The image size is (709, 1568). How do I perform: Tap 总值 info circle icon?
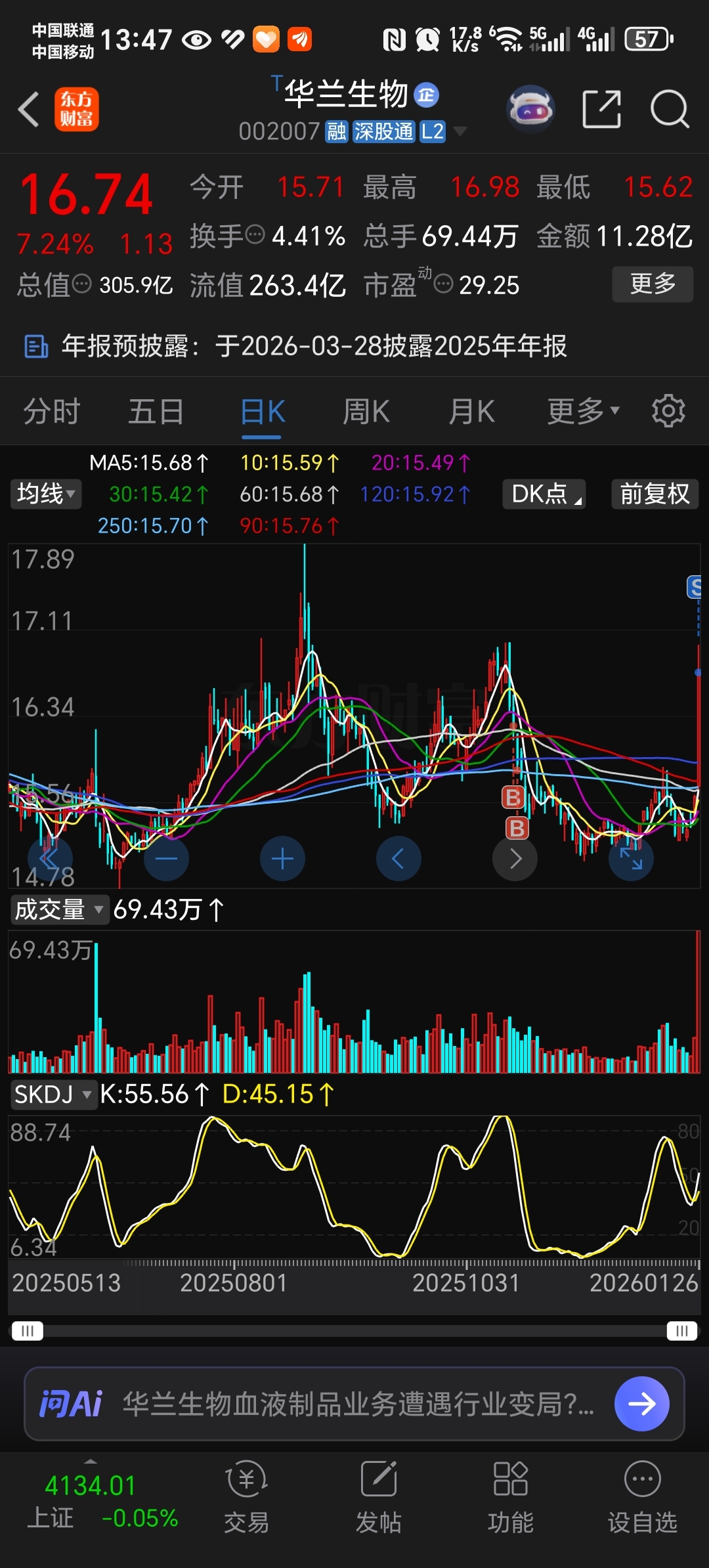[81, 284]
